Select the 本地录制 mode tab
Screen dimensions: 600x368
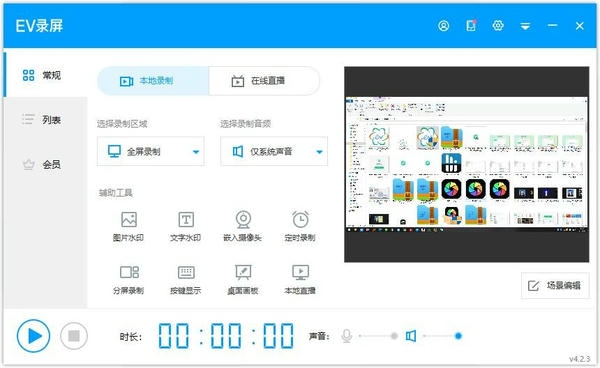153,81
